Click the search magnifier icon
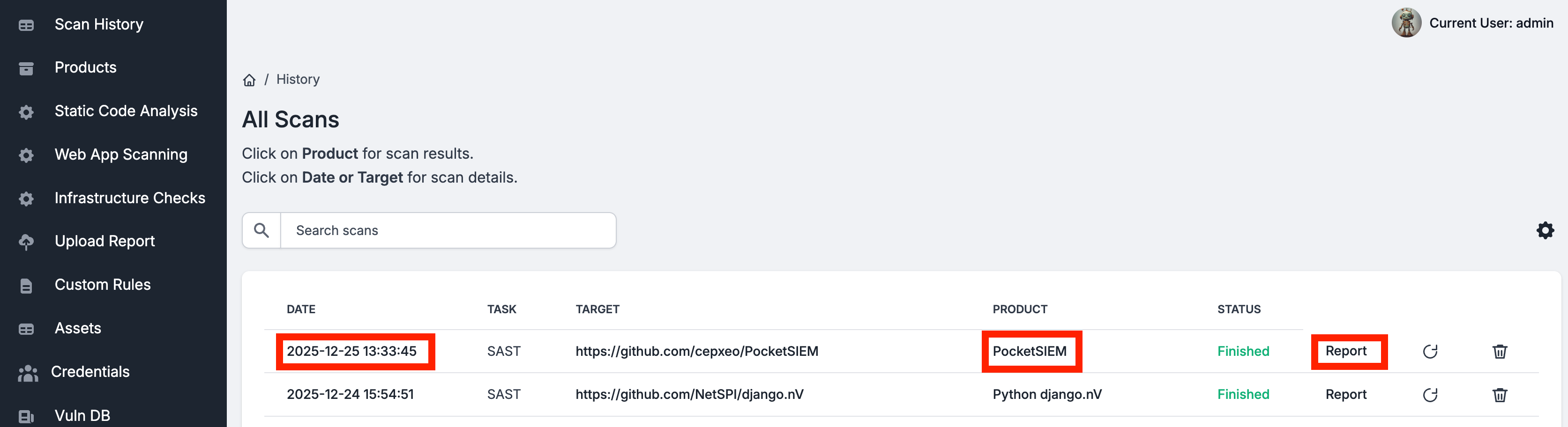1568x427 pixels. pyautogui.click(x=262, y=230)
